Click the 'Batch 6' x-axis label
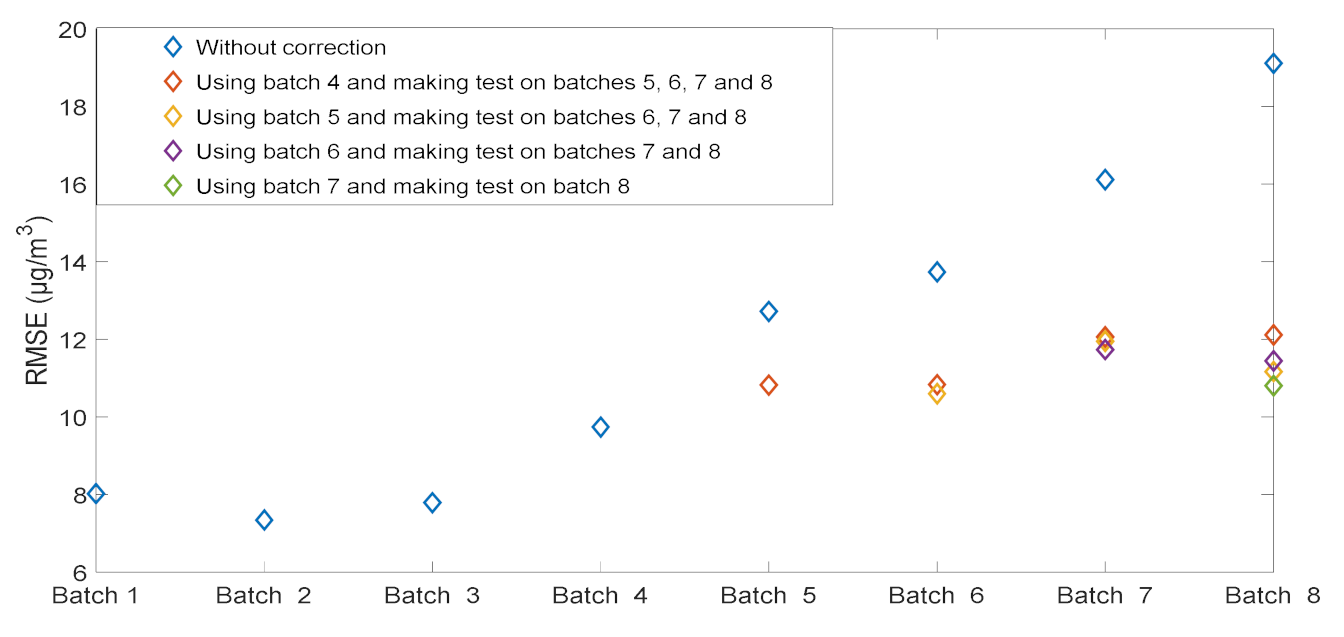The width and height of the screenshot is (1344, 637). click(937, 597)
